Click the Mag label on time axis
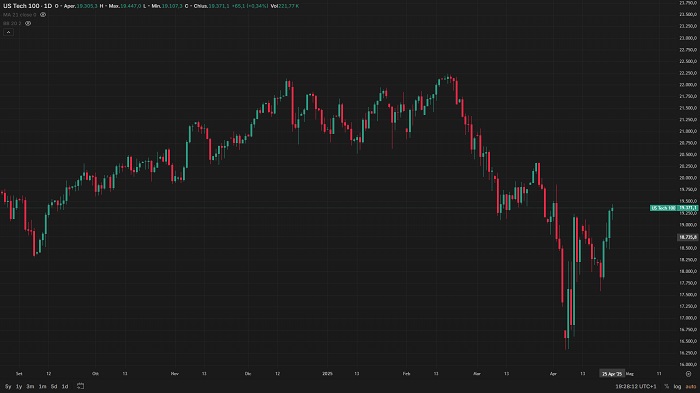700x393 pixels. (630, 374)
